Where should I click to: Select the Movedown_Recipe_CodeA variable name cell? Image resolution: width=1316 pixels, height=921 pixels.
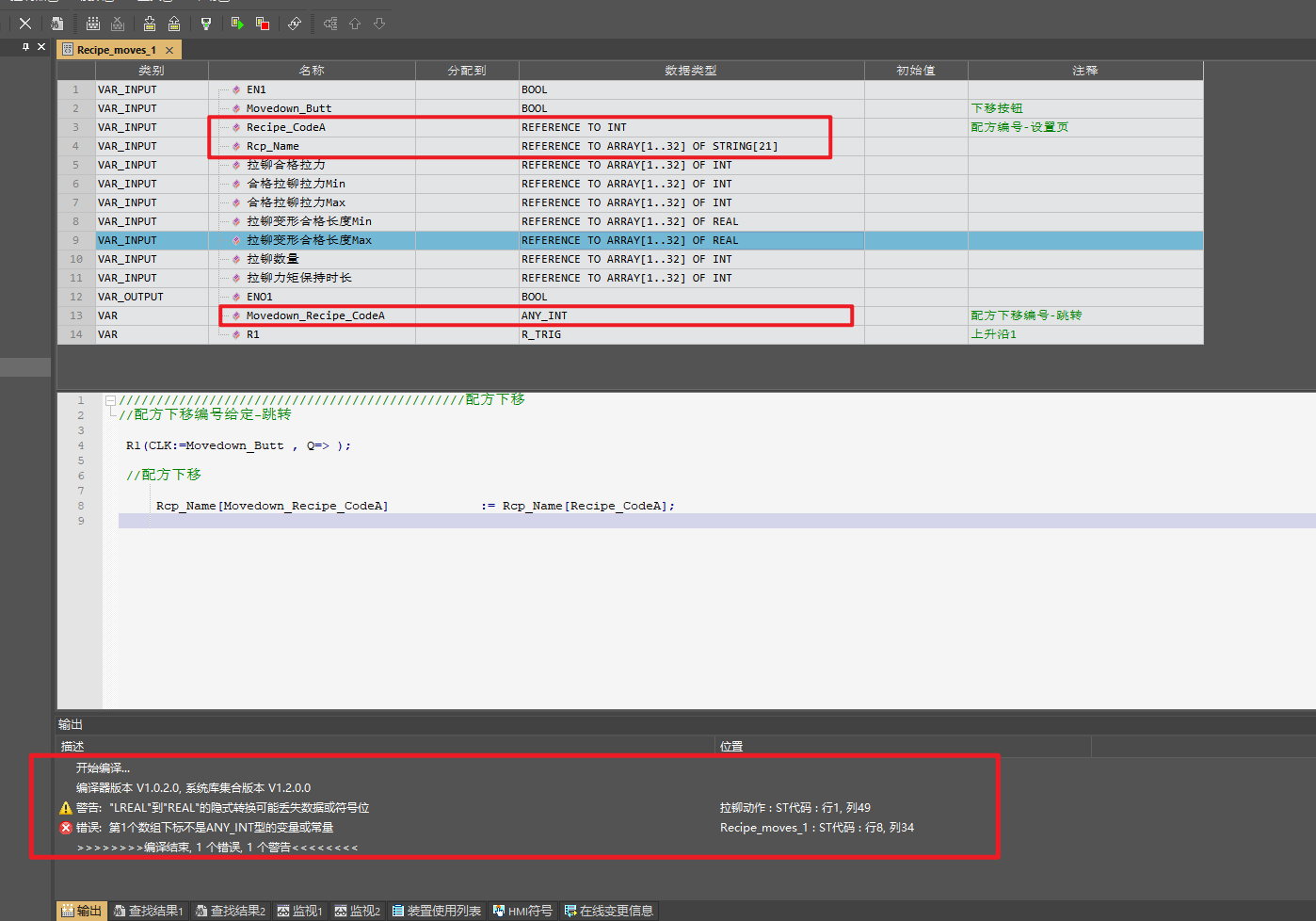pyautogui.click(x=315, y=315)
